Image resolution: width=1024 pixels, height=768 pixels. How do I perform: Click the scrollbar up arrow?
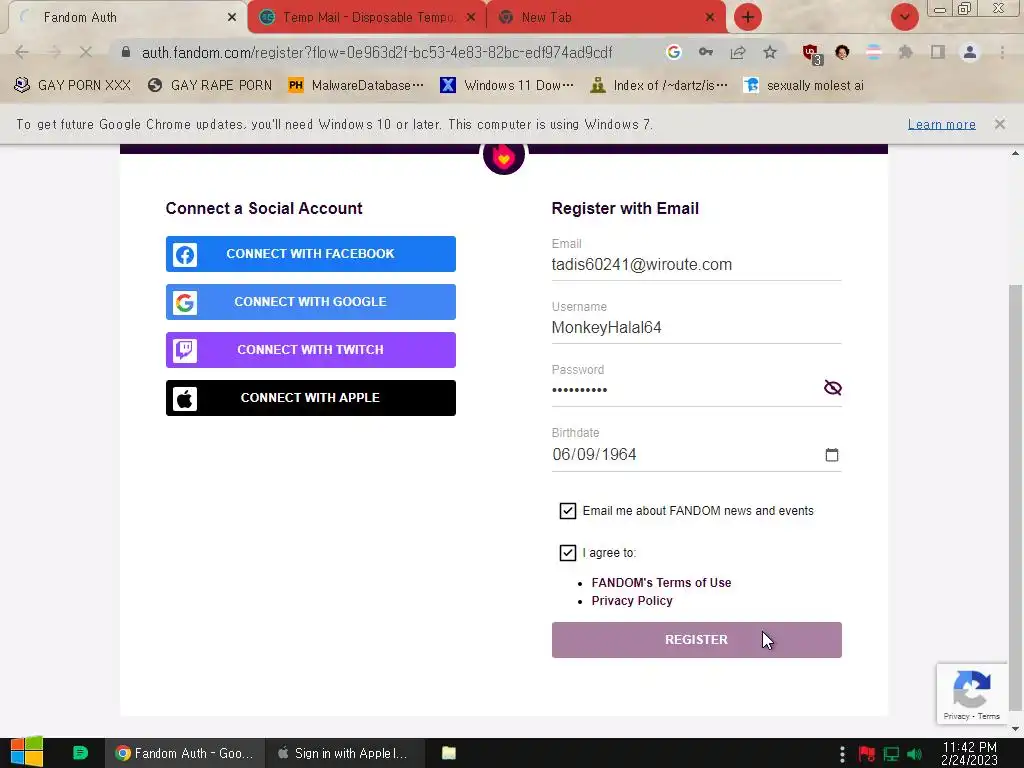1015,153
